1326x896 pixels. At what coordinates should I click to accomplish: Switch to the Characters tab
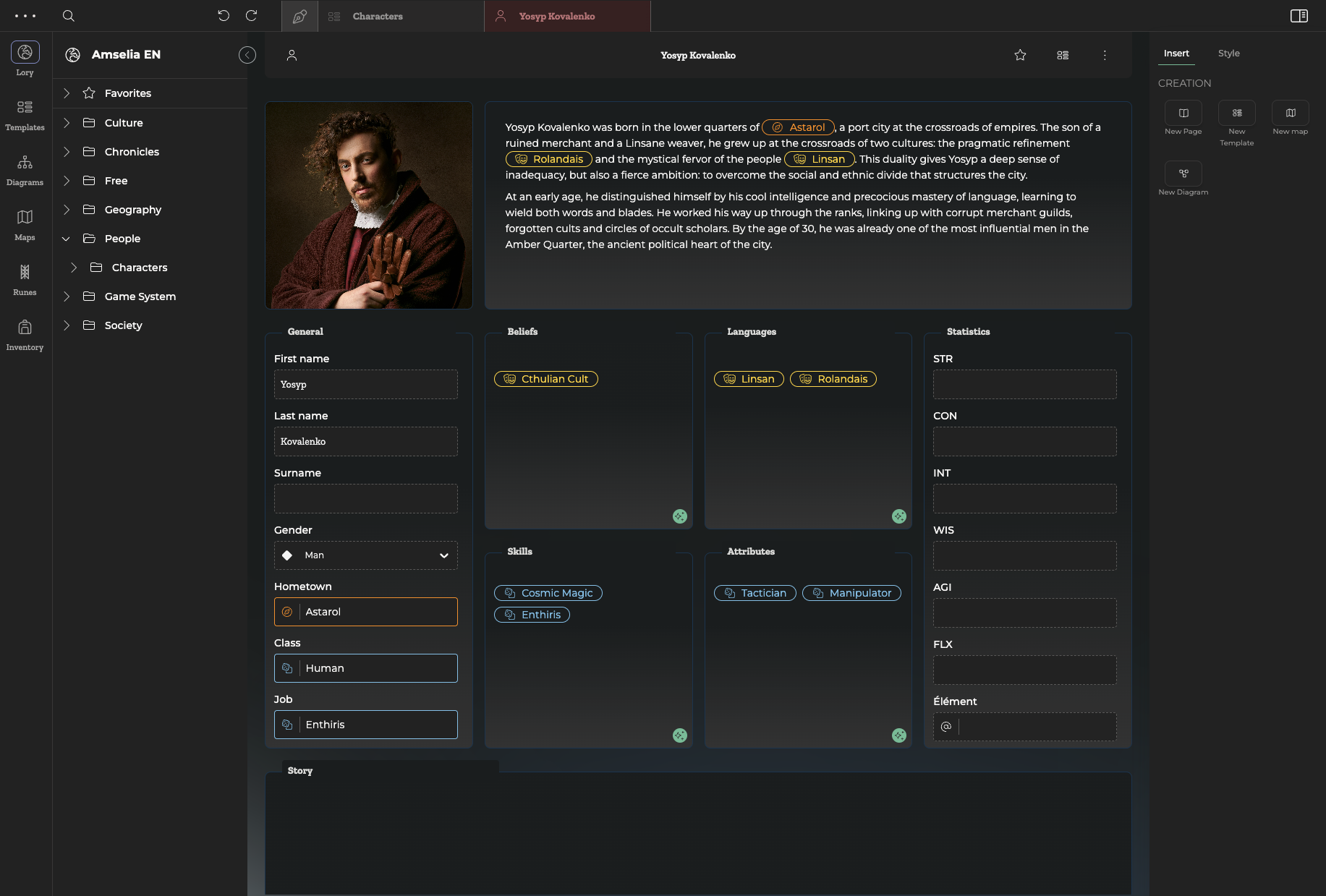(x=378, y=16)
